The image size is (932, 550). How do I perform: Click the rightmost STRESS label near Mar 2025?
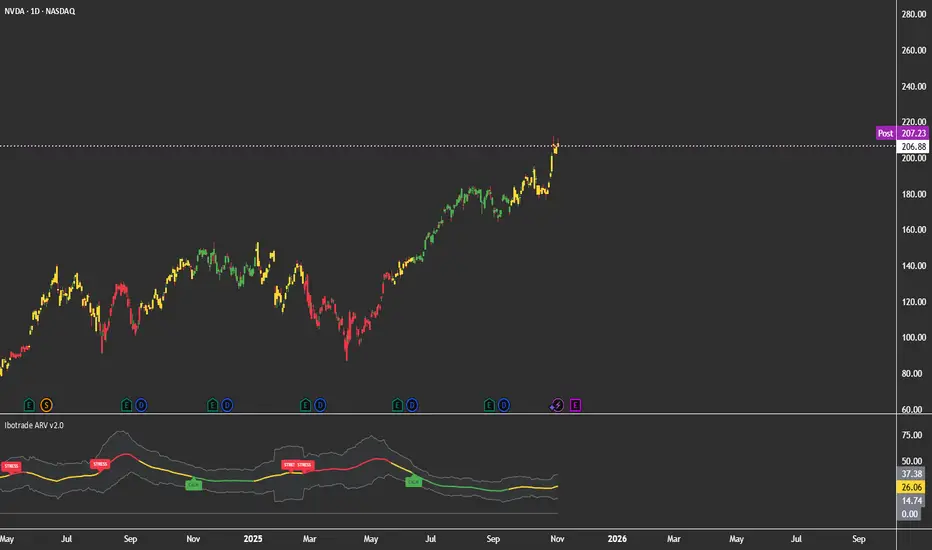tap(304, 465)
